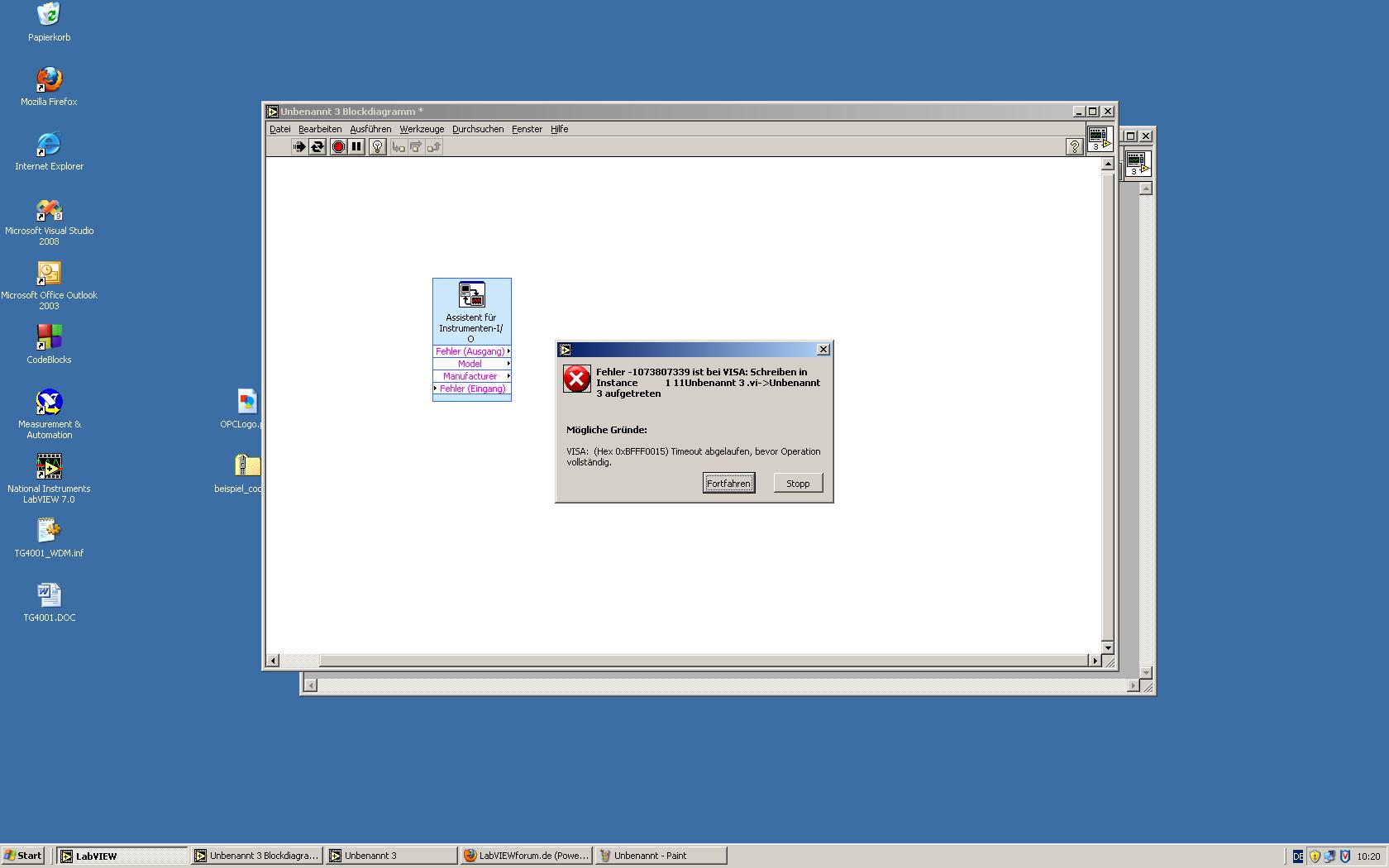Click the Instrument I/O Assistant icon

pos(472,295)
